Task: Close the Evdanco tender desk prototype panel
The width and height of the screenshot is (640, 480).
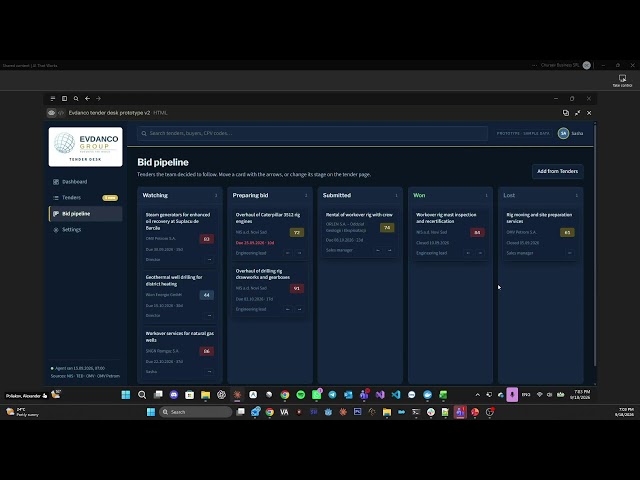Action: pyautogui.click(x=589, y=113)
